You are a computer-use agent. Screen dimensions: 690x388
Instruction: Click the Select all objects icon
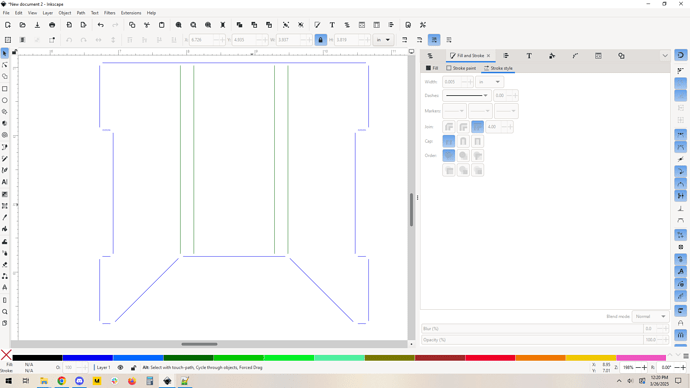click(8, 40)
